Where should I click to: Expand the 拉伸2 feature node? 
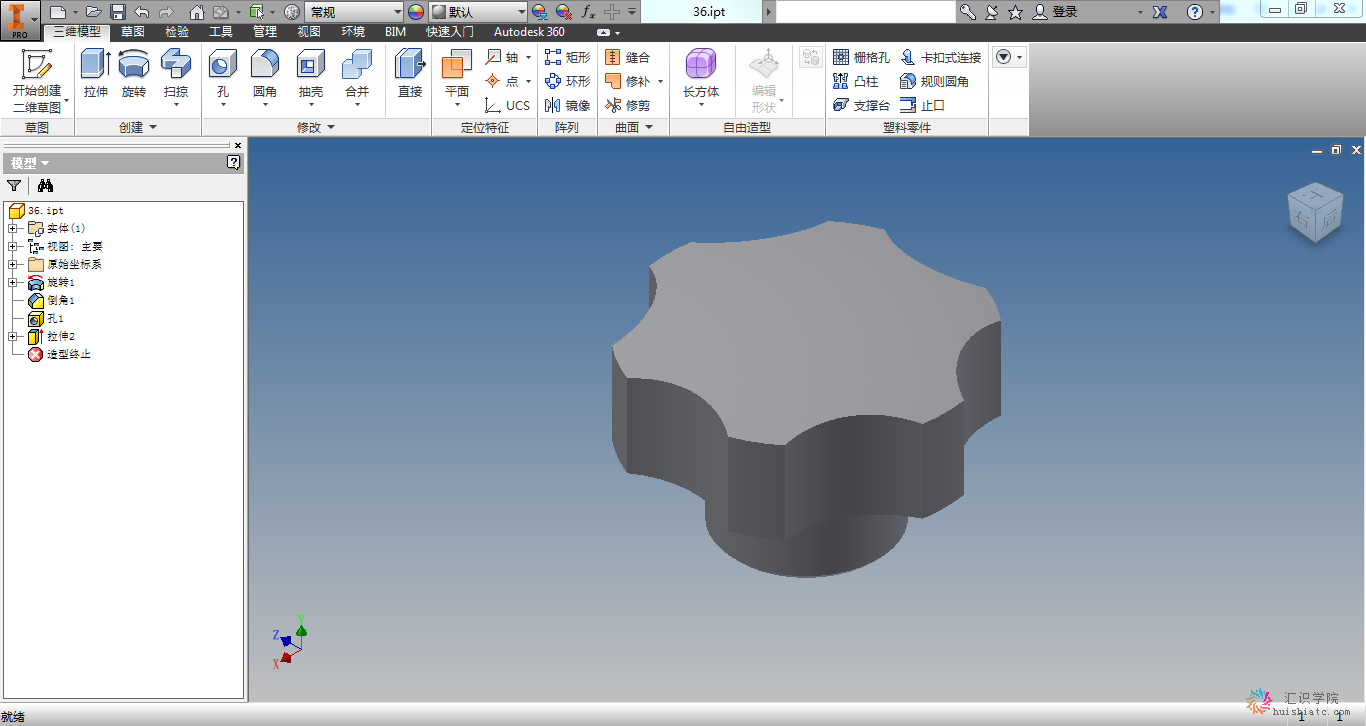12,336
